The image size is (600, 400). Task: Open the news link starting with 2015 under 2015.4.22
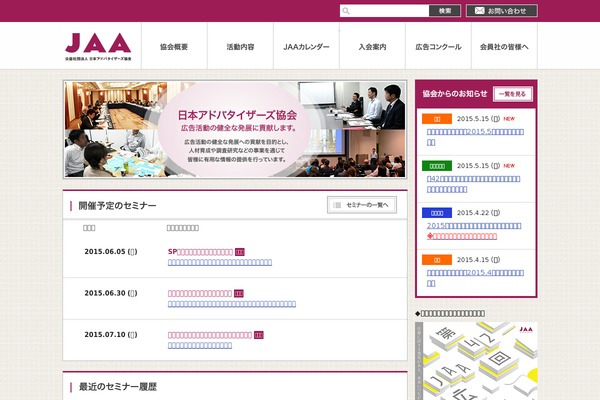[x=474, y=225]
